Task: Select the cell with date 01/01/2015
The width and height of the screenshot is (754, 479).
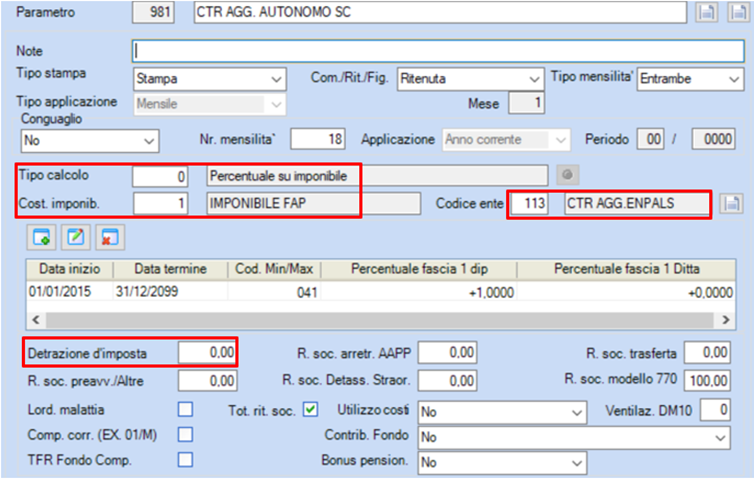Action: tap(70, 291)
